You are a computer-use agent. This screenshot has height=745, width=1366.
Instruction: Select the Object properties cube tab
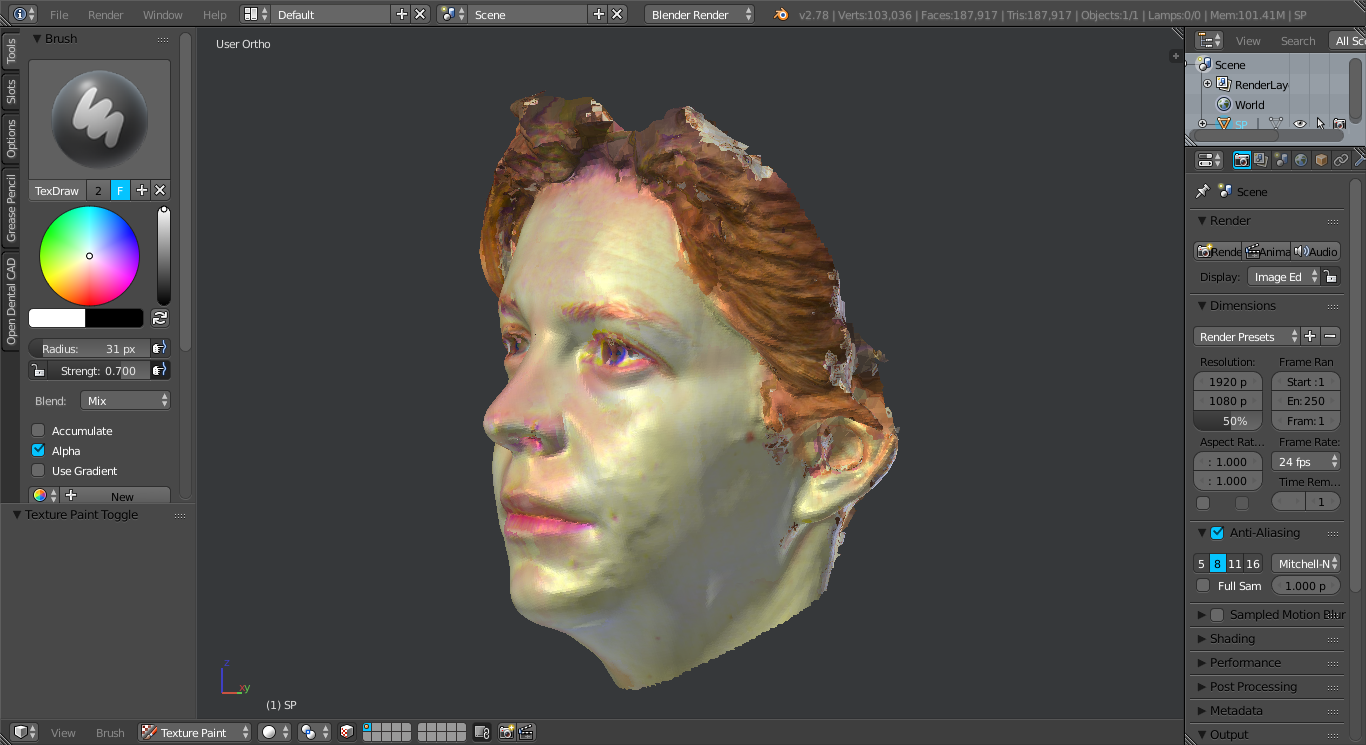click(x=1321, y=160)
